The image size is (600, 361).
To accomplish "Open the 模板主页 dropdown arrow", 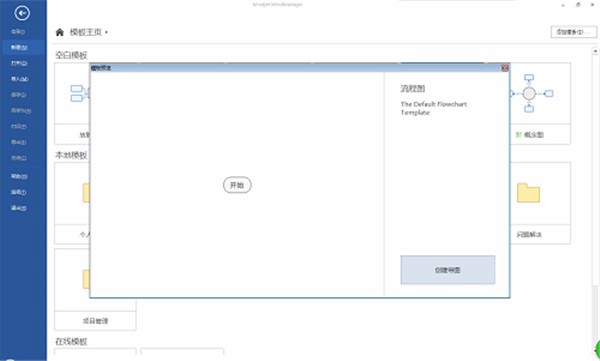I will point(106,33).
